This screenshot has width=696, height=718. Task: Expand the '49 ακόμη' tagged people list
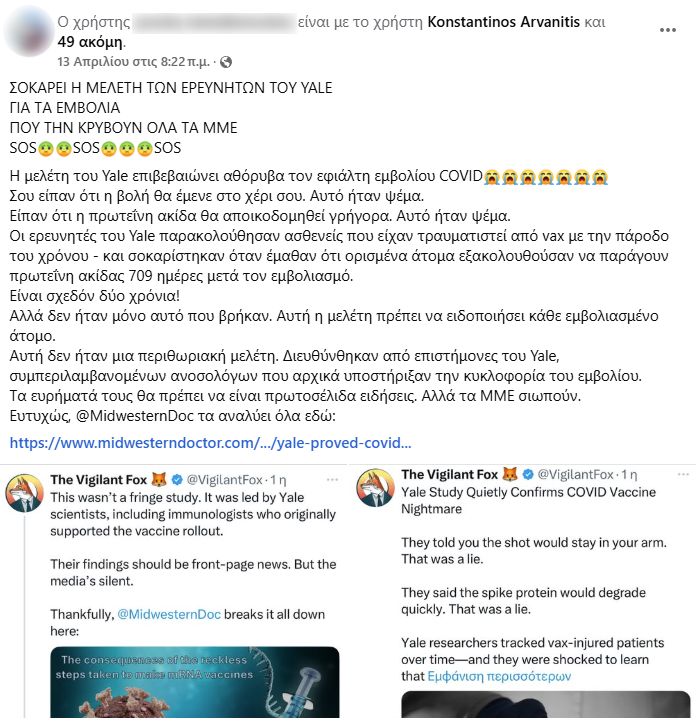90,42
